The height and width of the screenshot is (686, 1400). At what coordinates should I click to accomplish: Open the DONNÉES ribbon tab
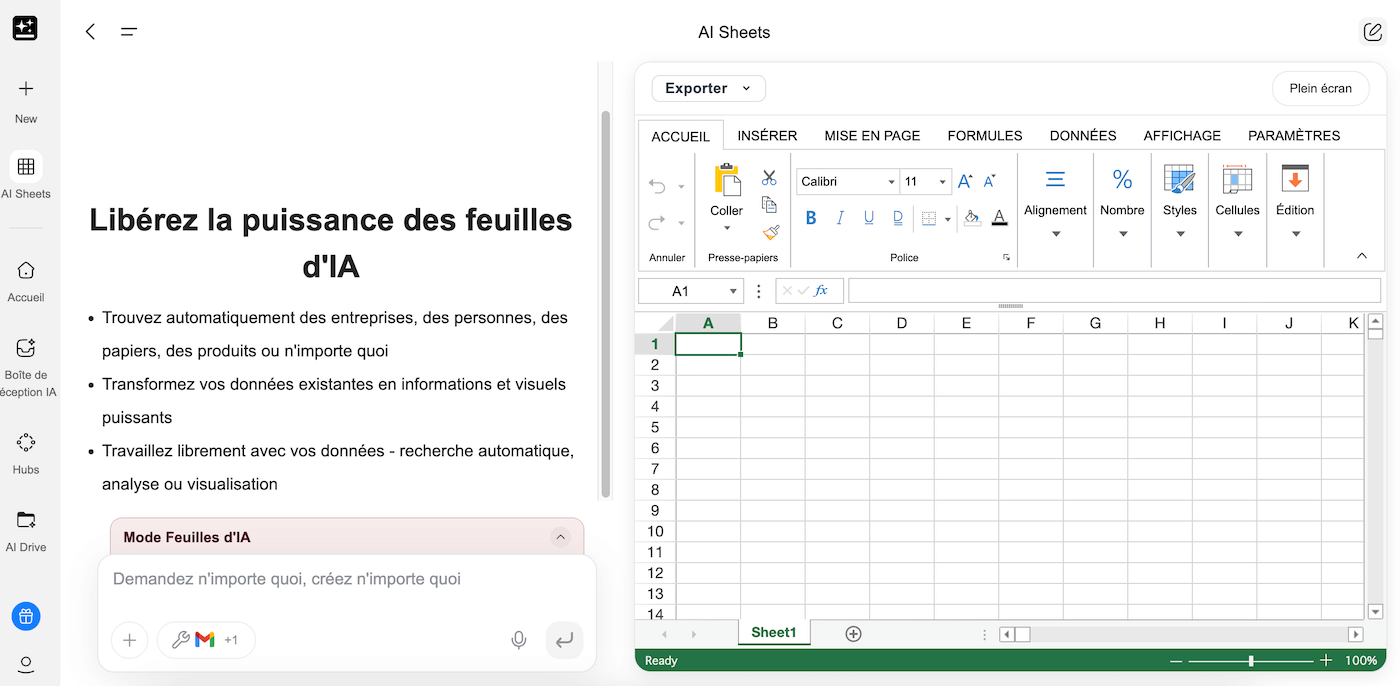[x=1083, y=135]
